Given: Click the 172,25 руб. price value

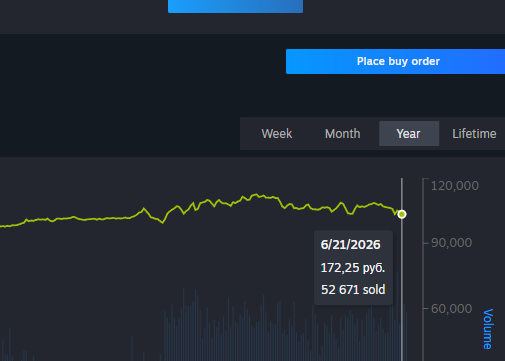Looking at the screenshot, I should pos(353,268).
